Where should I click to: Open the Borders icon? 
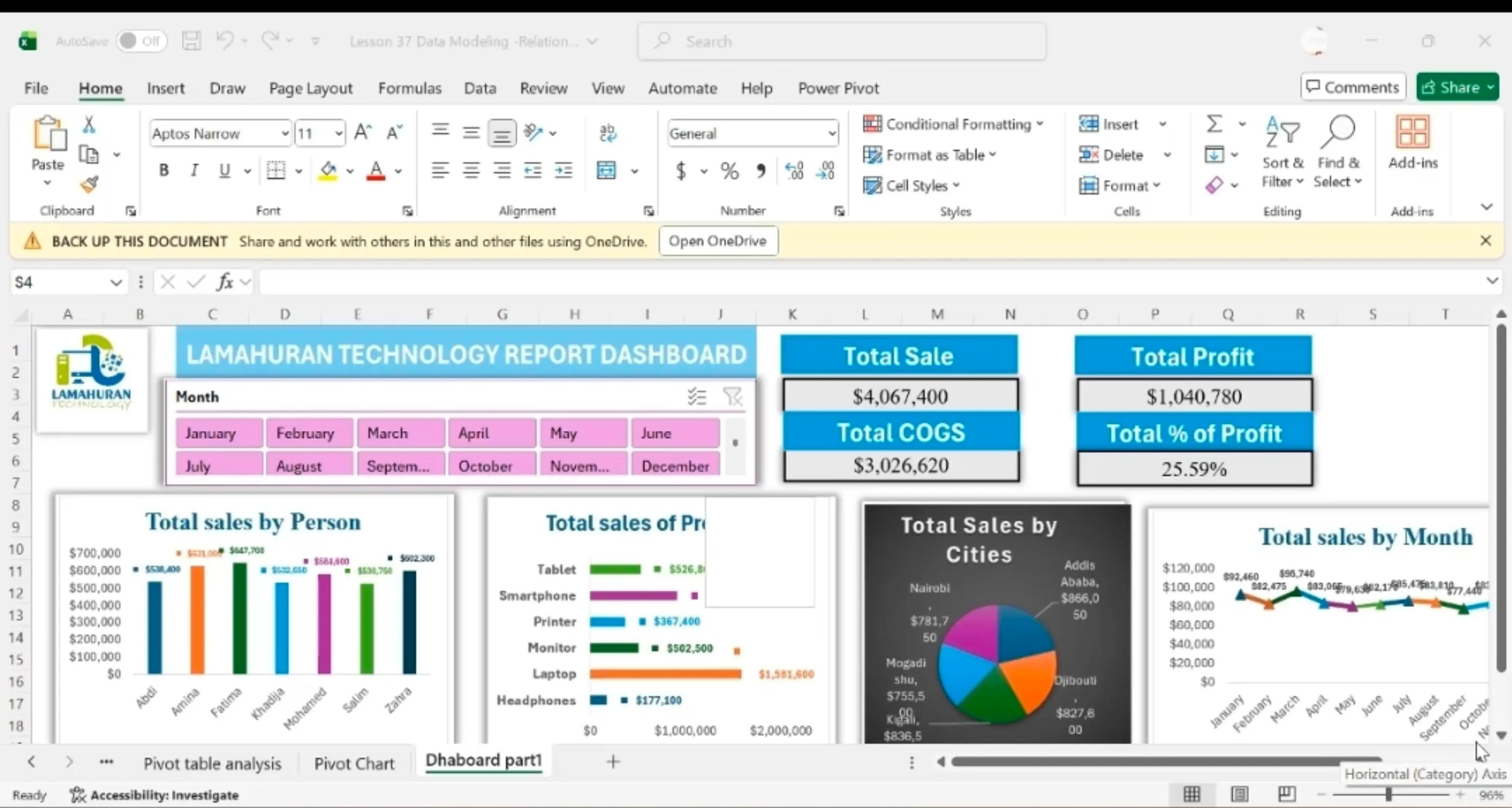click(276, 170)
